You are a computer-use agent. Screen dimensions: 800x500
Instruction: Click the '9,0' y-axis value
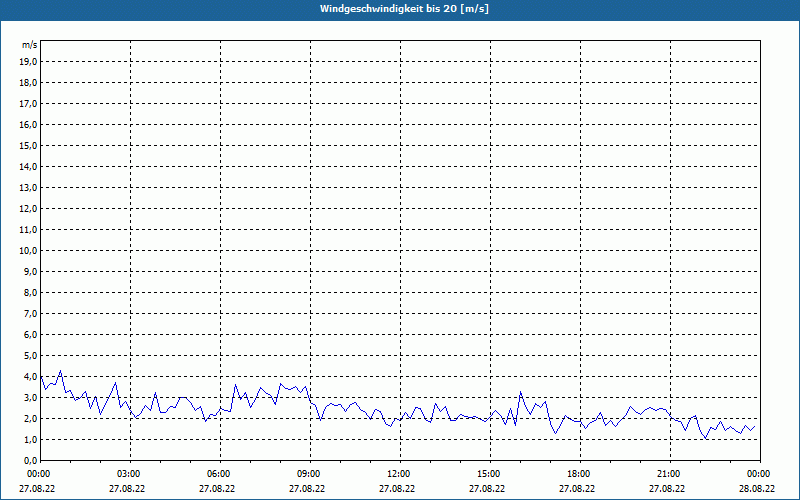click(30, 271)
